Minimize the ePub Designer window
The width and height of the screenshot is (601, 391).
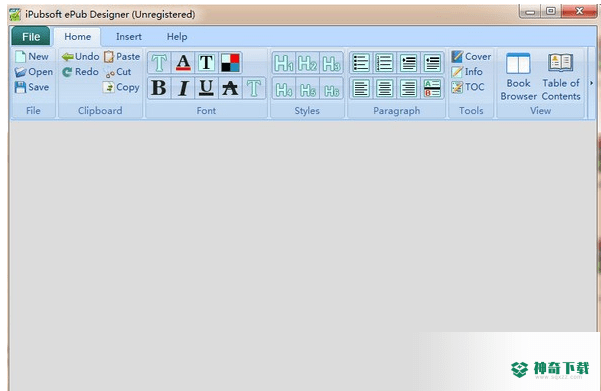click(530, 12)
